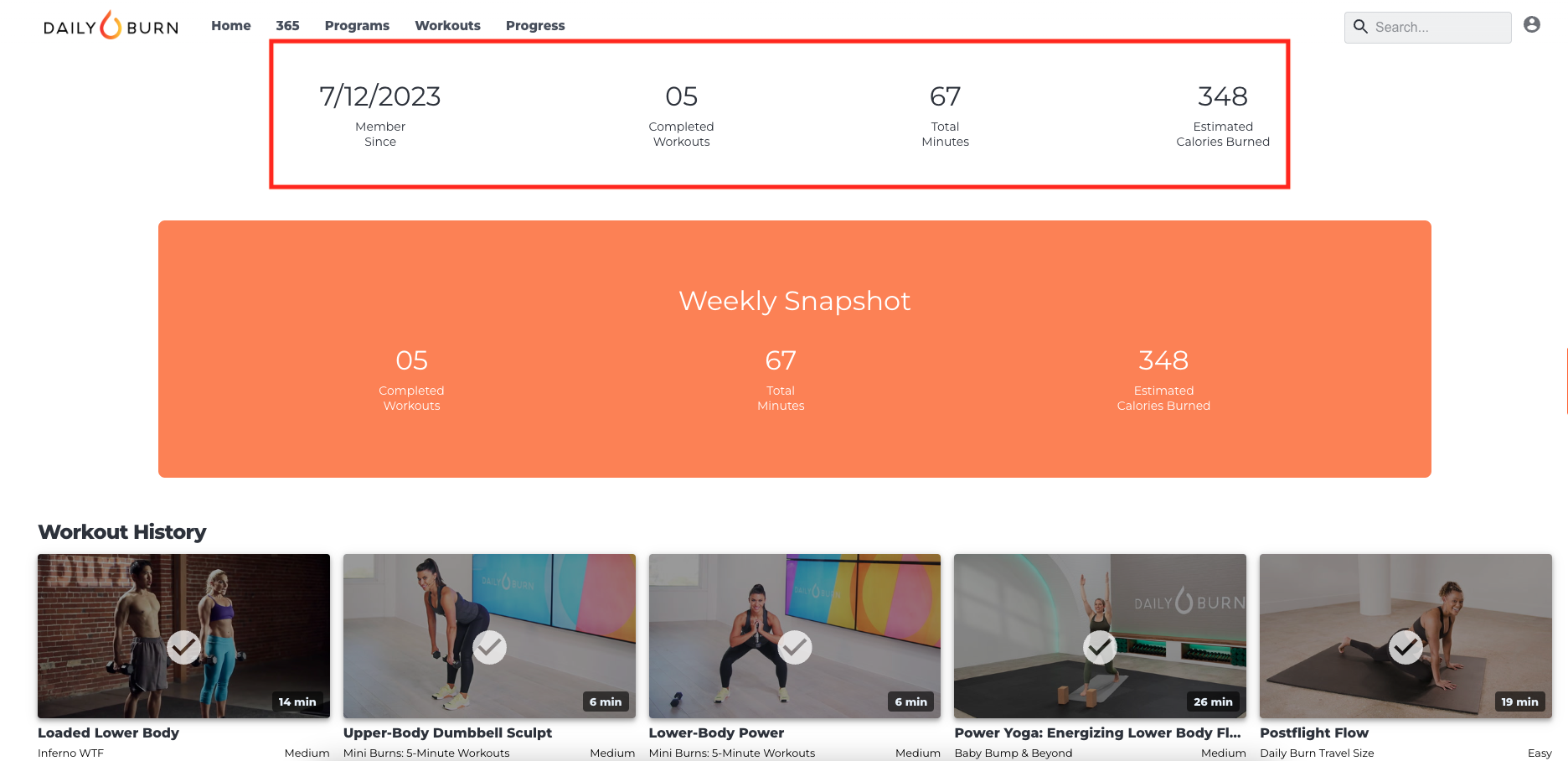Click checkmark on Power Yoga workout
The height and width of the screenshot is (761, 1568).
(x=1100, y=647)
